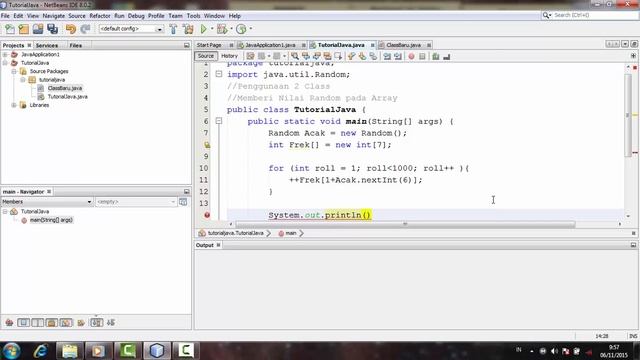640x360 pixels.
Task: Click the Uncomment editor toolbar icon
Action: [447, 56]
